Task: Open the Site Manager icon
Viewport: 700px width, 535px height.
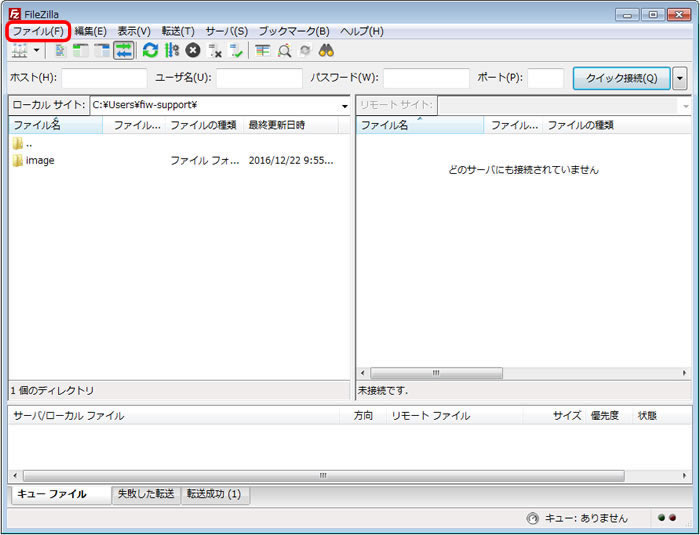Action: pos(20,51)
